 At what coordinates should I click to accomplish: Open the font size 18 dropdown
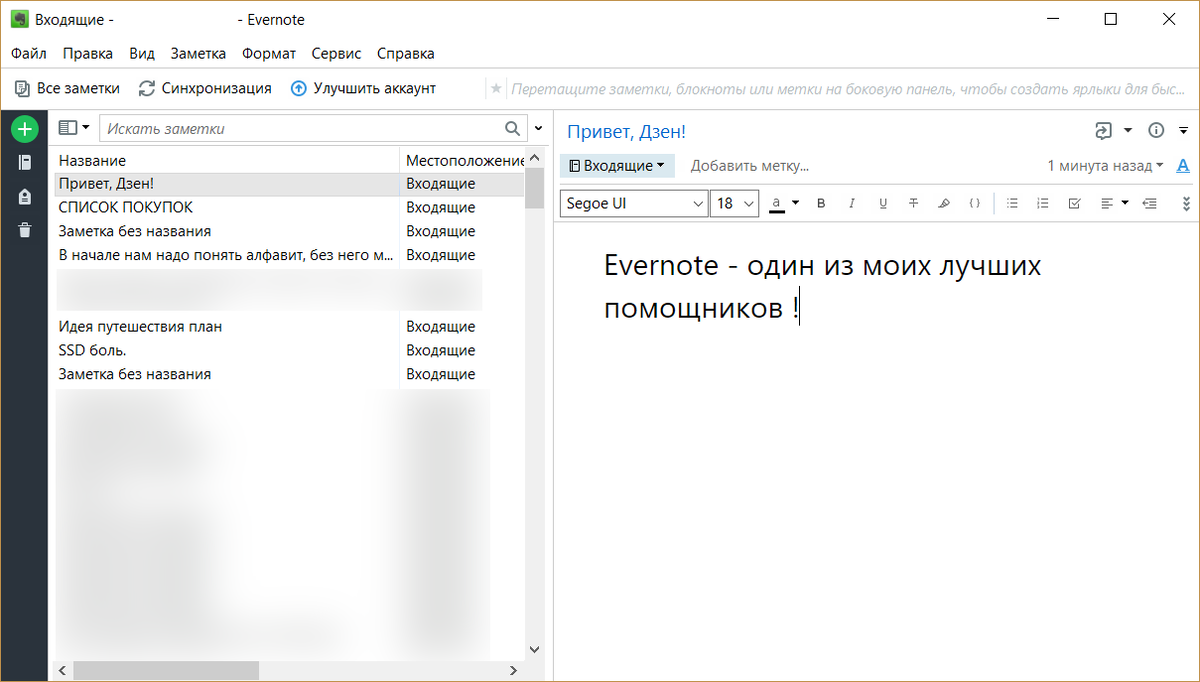tap(736, 203)
